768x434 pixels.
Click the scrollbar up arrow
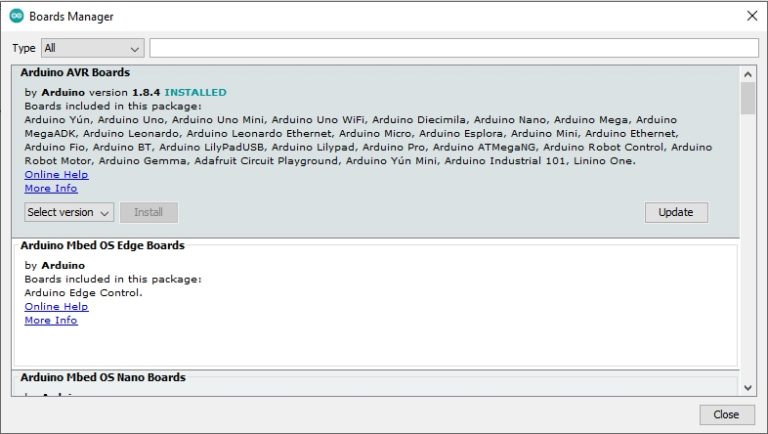pyautogui.click(x=748, y=74)
